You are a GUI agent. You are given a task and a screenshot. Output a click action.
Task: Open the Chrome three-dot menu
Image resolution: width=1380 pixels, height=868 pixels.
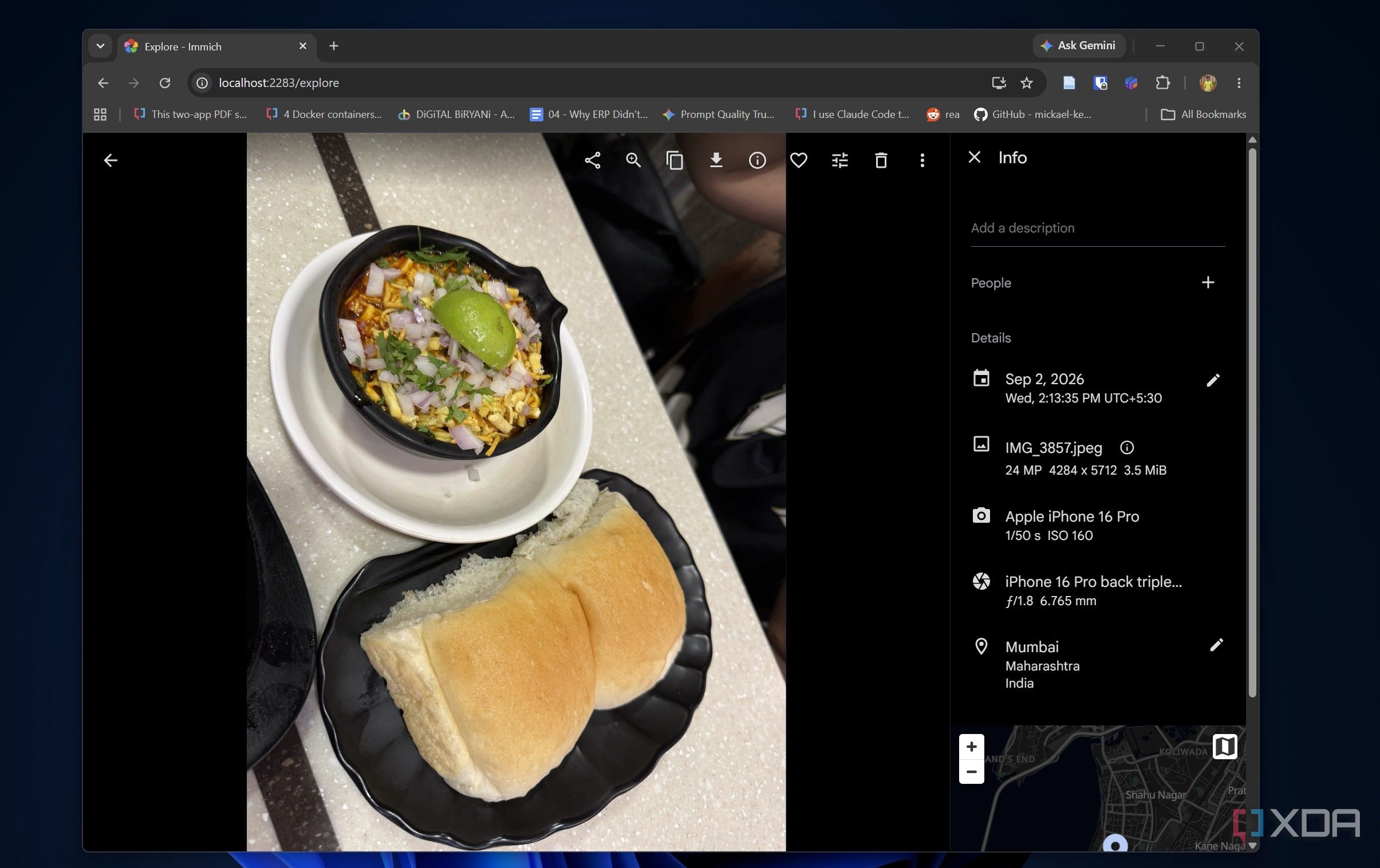click(1239, 83)
